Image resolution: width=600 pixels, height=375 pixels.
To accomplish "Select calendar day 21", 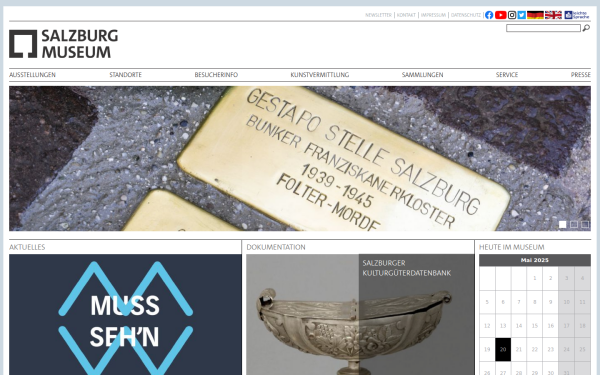I will pyautogui.click(x=519, y=349).
